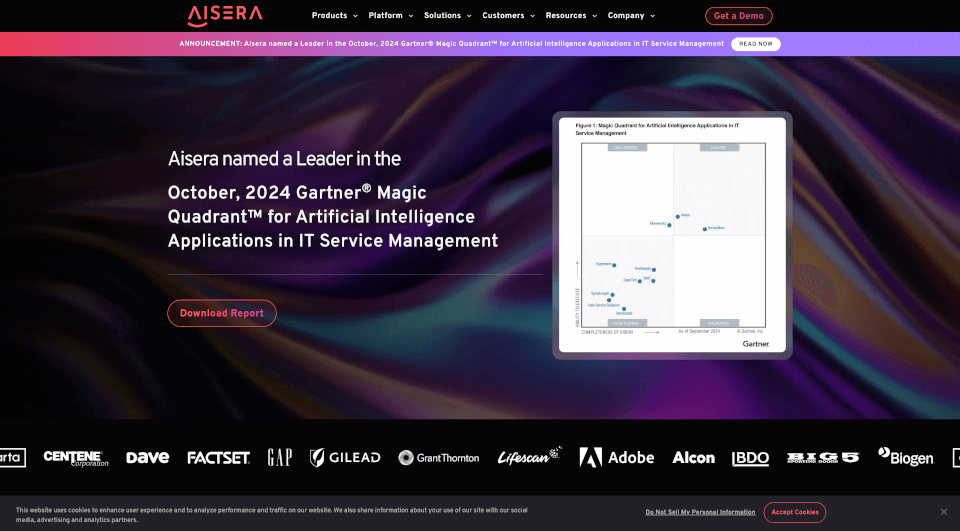Click the Biogen logo
960x531 pixels.
(x=905, y=457)
